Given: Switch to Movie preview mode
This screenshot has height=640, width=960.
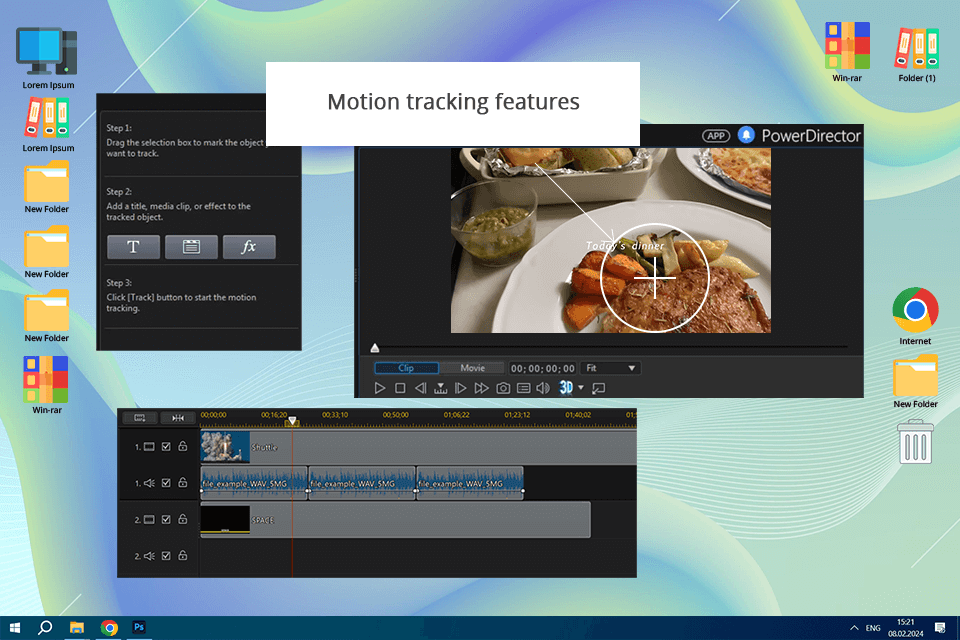Looking at the screenshot, I should coord(472,368).
